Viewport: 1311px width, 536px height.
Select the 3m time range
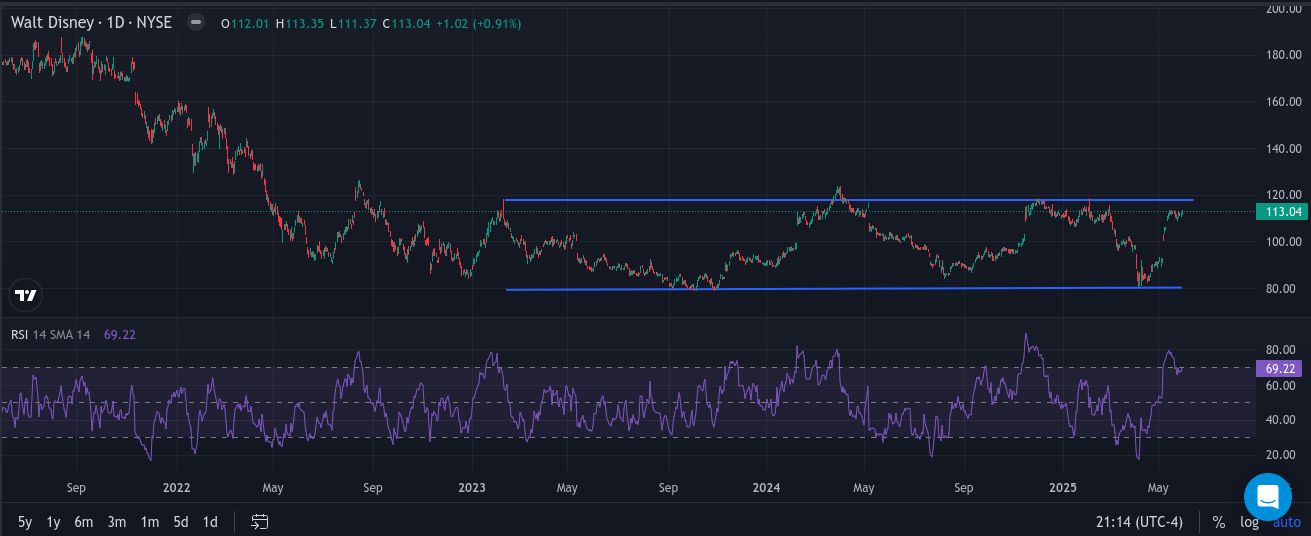117,522
